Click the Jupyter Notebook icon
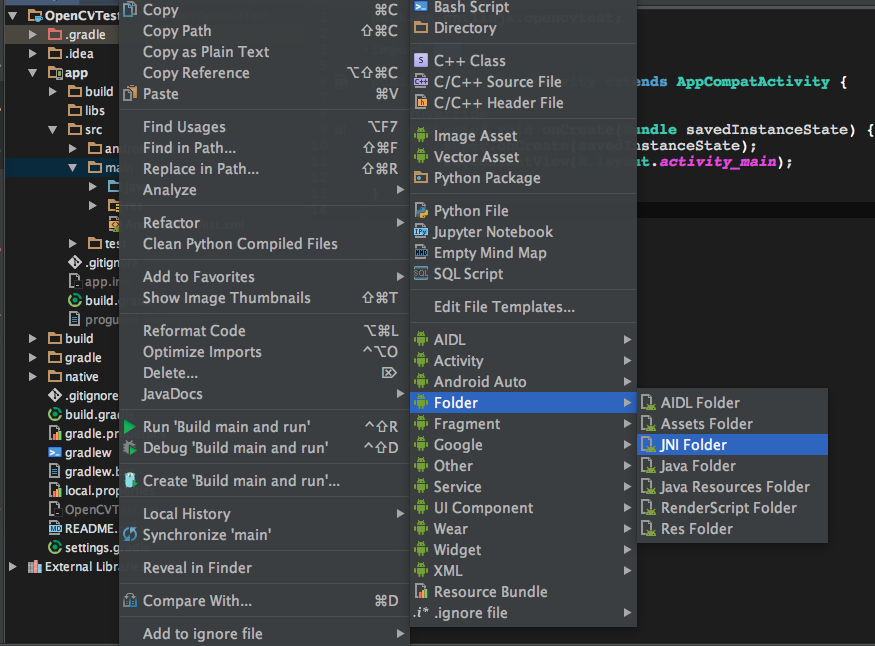Viewport: 875px width, 646px height. pos(421,232)
